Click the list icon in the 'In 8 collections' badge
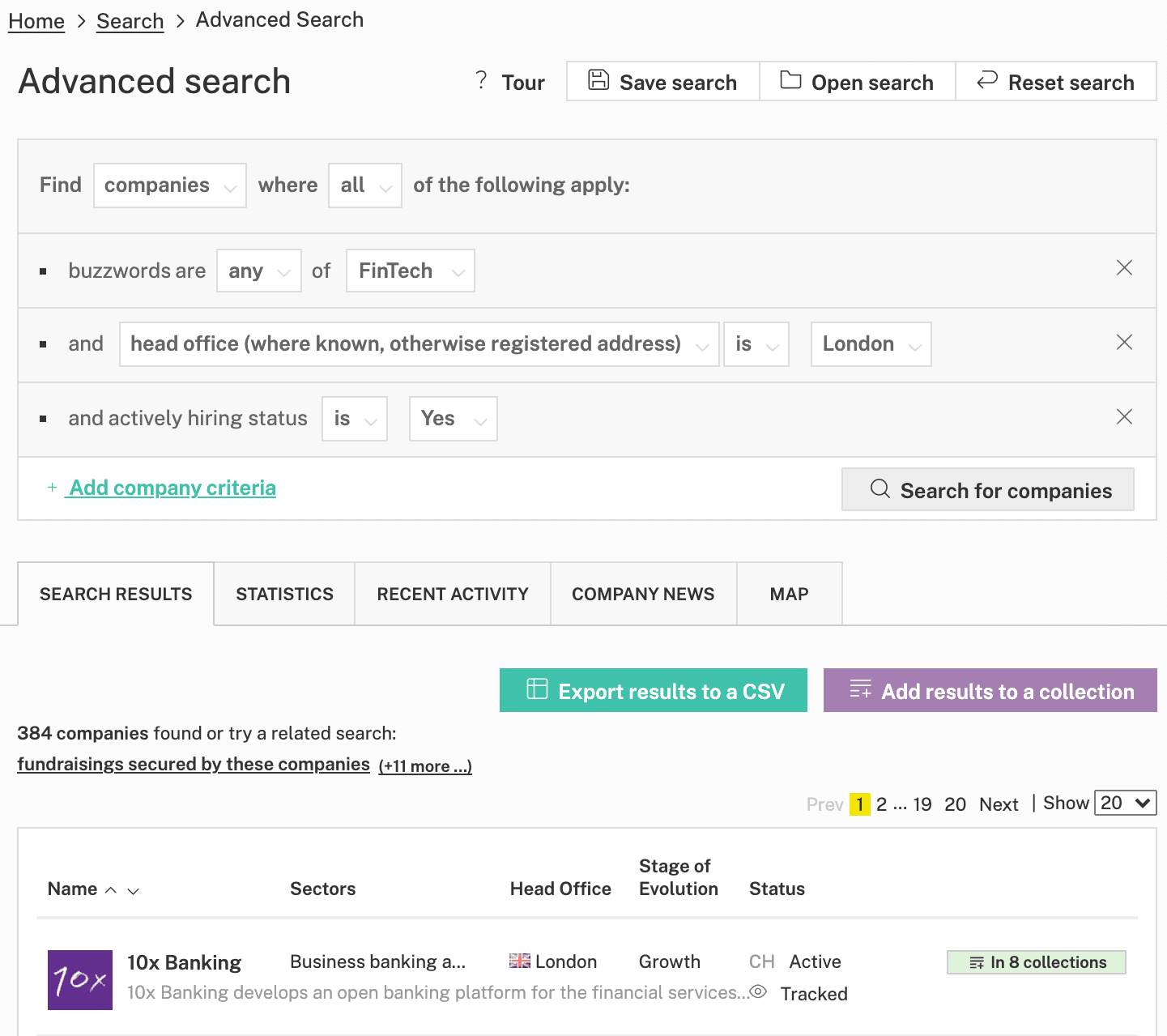 coord(977,963)
